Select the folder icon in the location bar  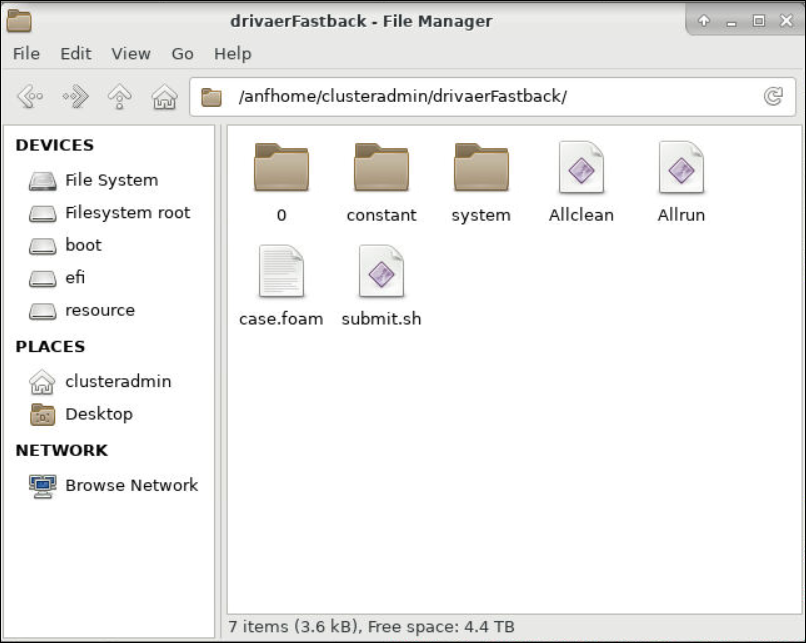tap(211, 97)
